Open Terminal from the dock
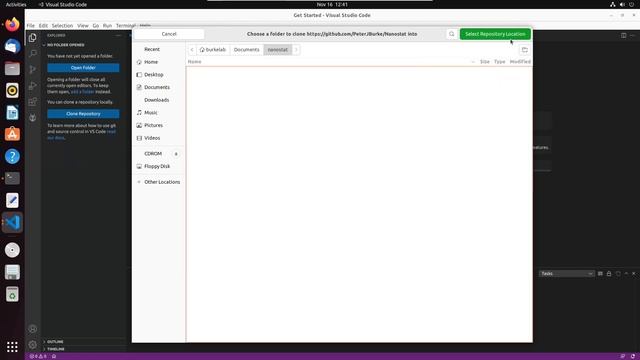The width and height of the screenshot is (640, 360). pos(12,178)
